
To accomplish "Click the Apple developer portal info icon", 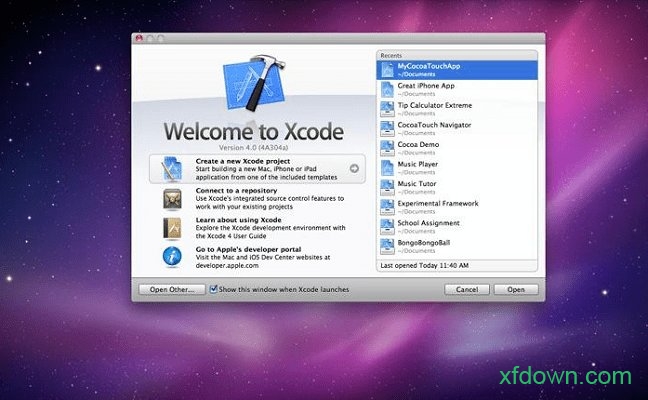I will click(x=171, y=257).
